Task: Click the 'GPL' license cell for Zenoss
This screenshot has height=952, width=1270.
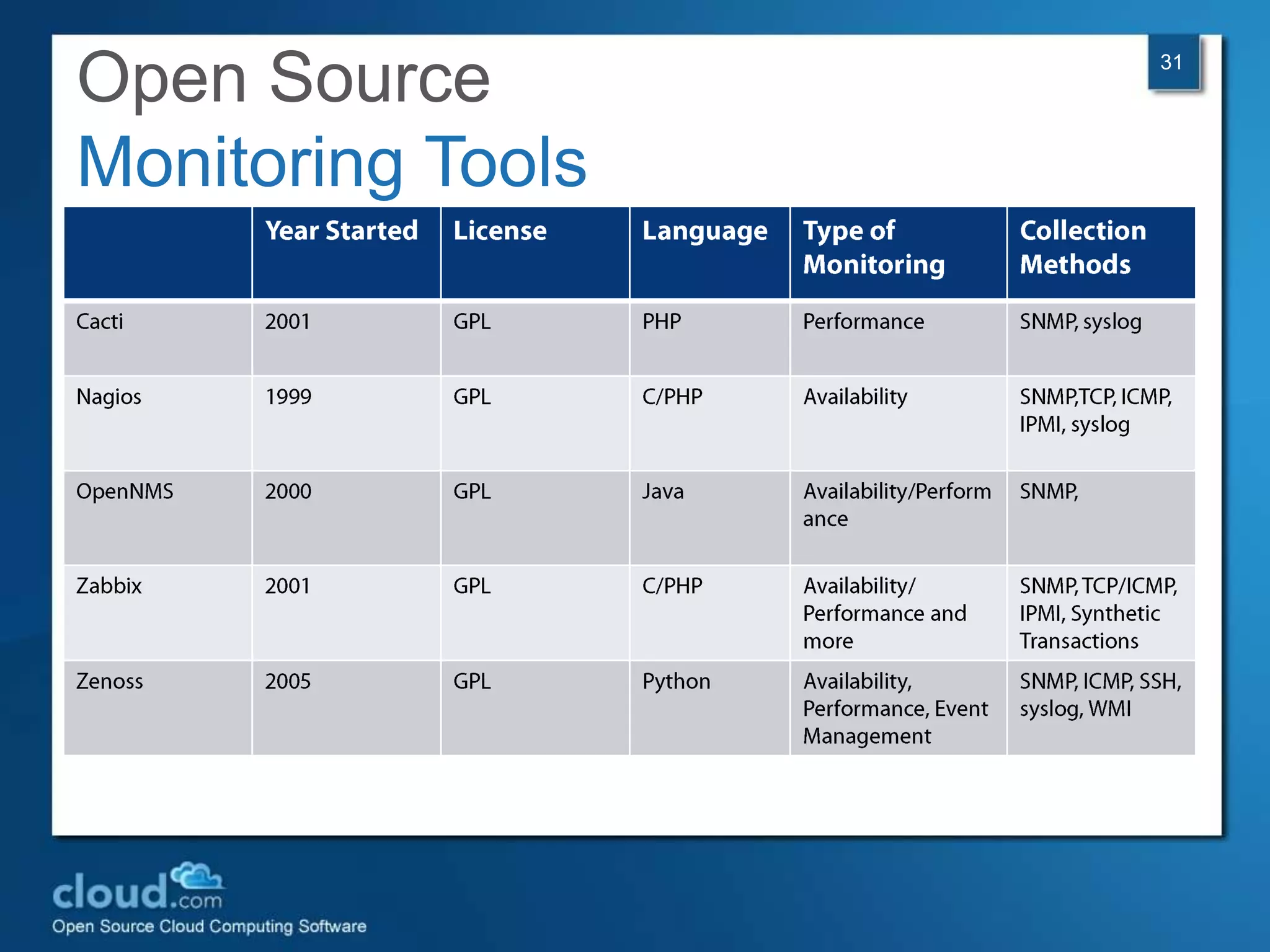Action: pos(535,708)
